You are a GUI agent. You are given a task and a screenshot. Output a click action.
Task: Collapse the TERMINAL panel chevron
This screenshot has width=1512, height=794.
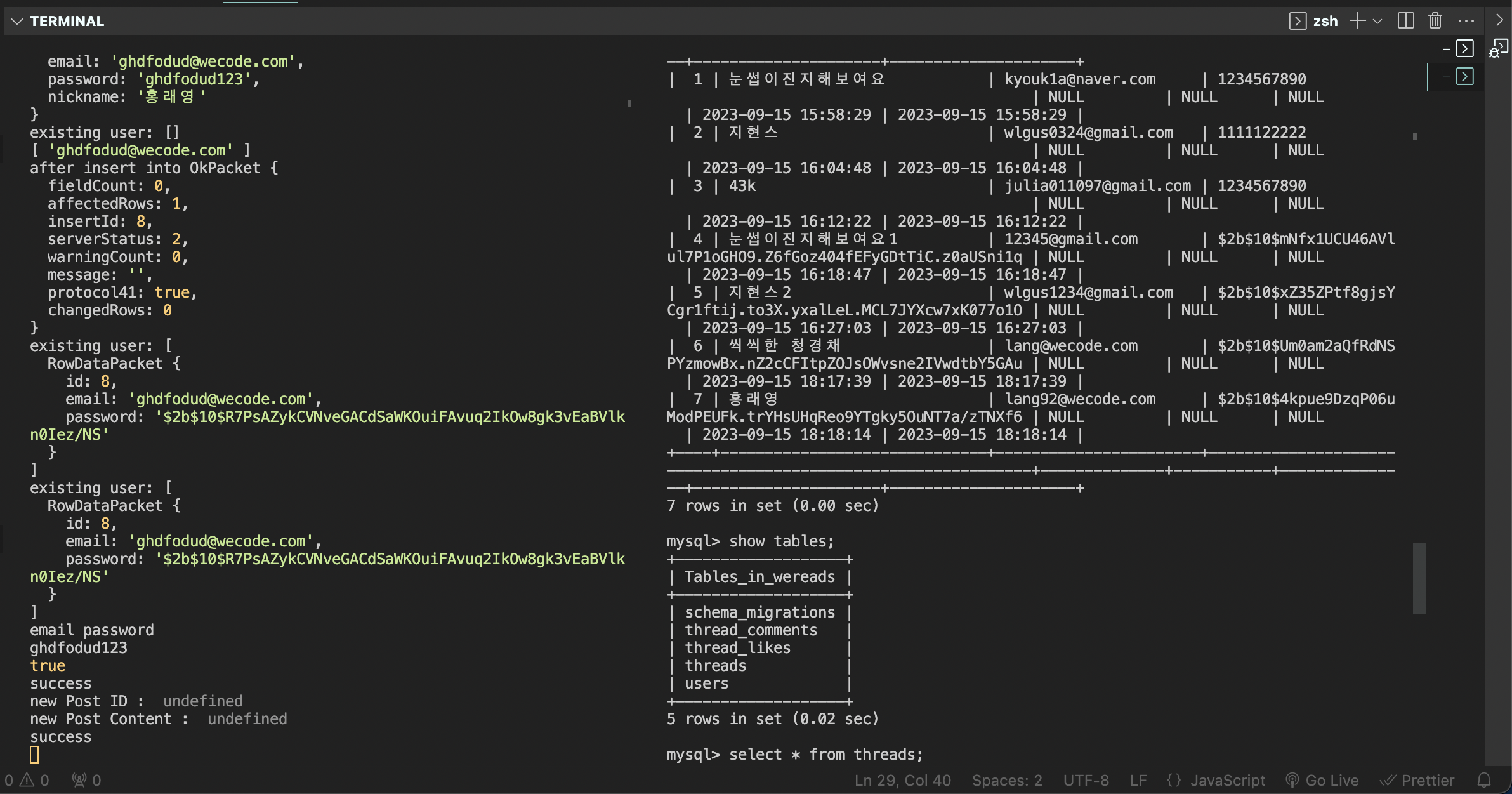(x=17, y=22)
